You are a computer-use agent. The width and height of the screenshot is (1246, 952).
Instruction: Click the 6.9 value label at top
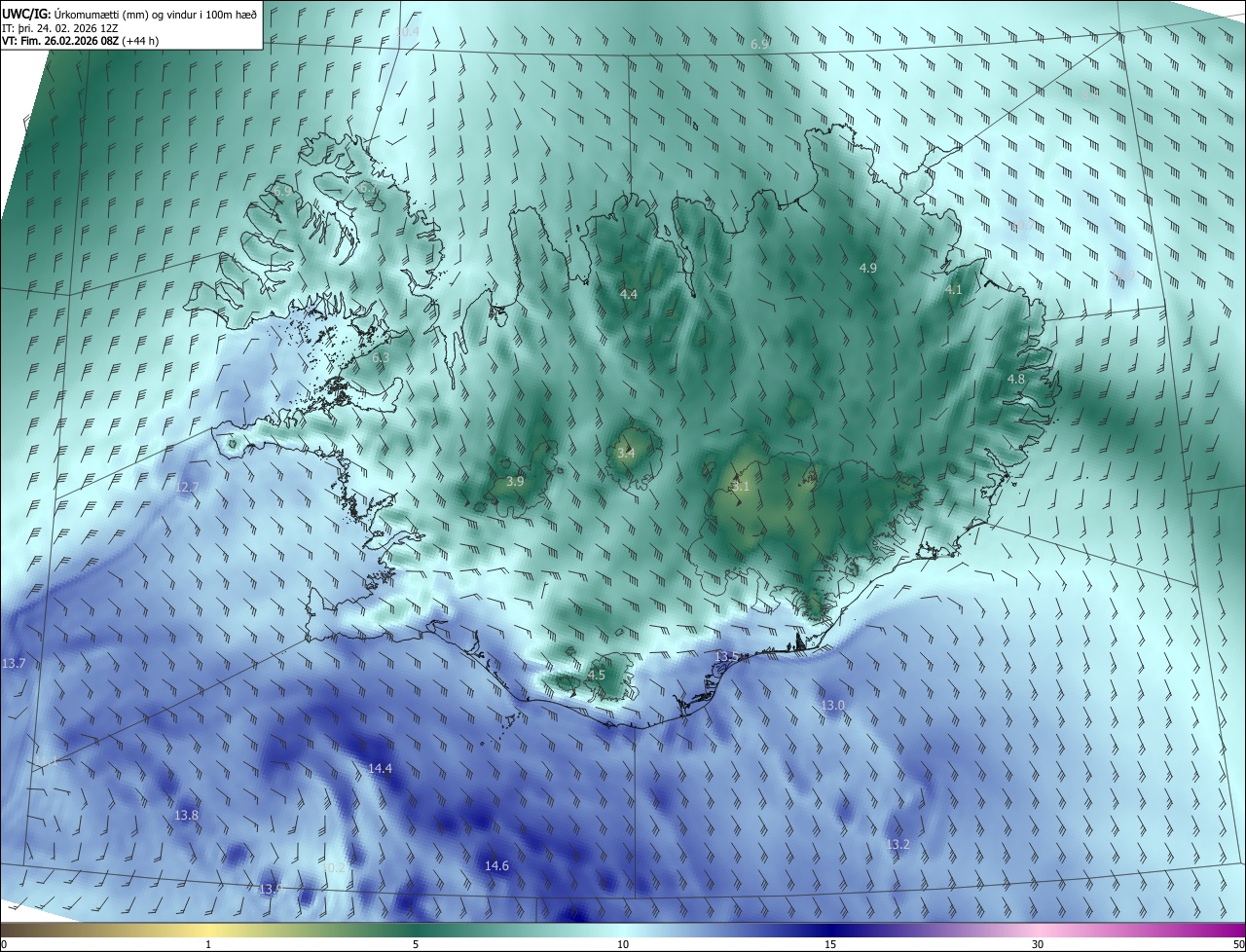click(x=760, y=44)
